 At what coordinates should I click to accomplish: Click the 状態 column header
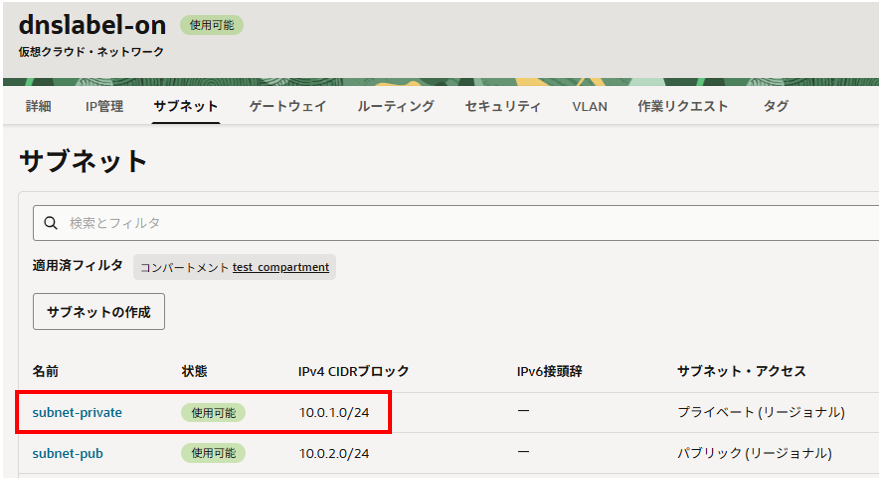pos(194,371)
